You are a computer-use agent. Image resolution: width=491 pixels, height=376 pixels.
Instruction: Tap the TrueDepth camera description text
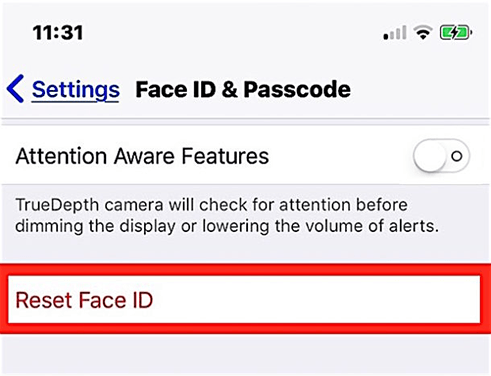[227, 215]
